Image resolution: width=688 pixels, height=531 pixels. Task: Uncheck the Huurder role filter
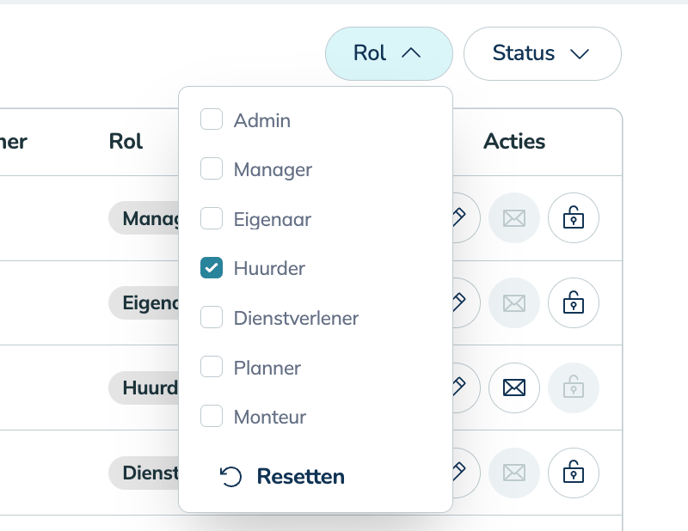pyautogui.click(x=211, y=268)
